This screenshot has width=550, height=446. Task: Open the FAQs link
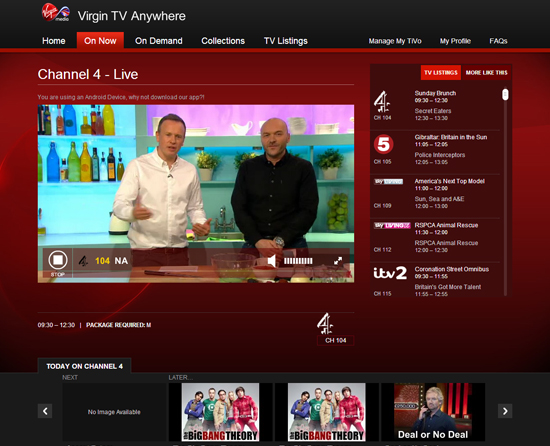point(498,41)
